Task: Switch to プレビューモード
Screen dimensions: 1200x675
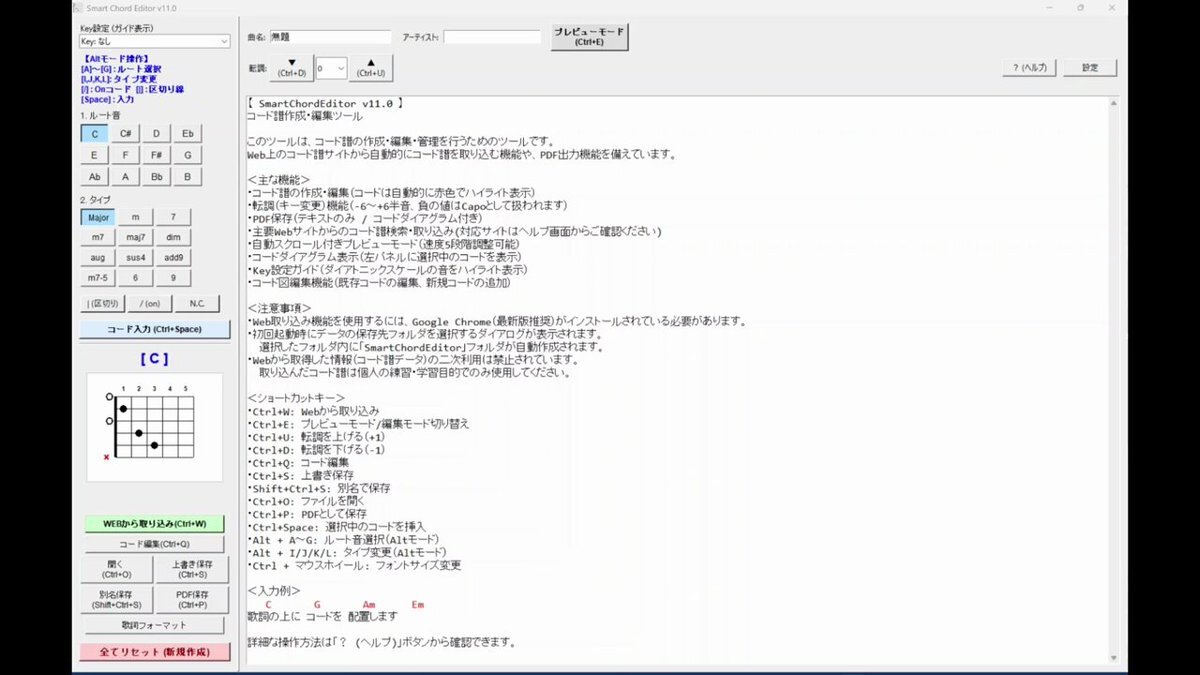Action: tap(589, 37)
